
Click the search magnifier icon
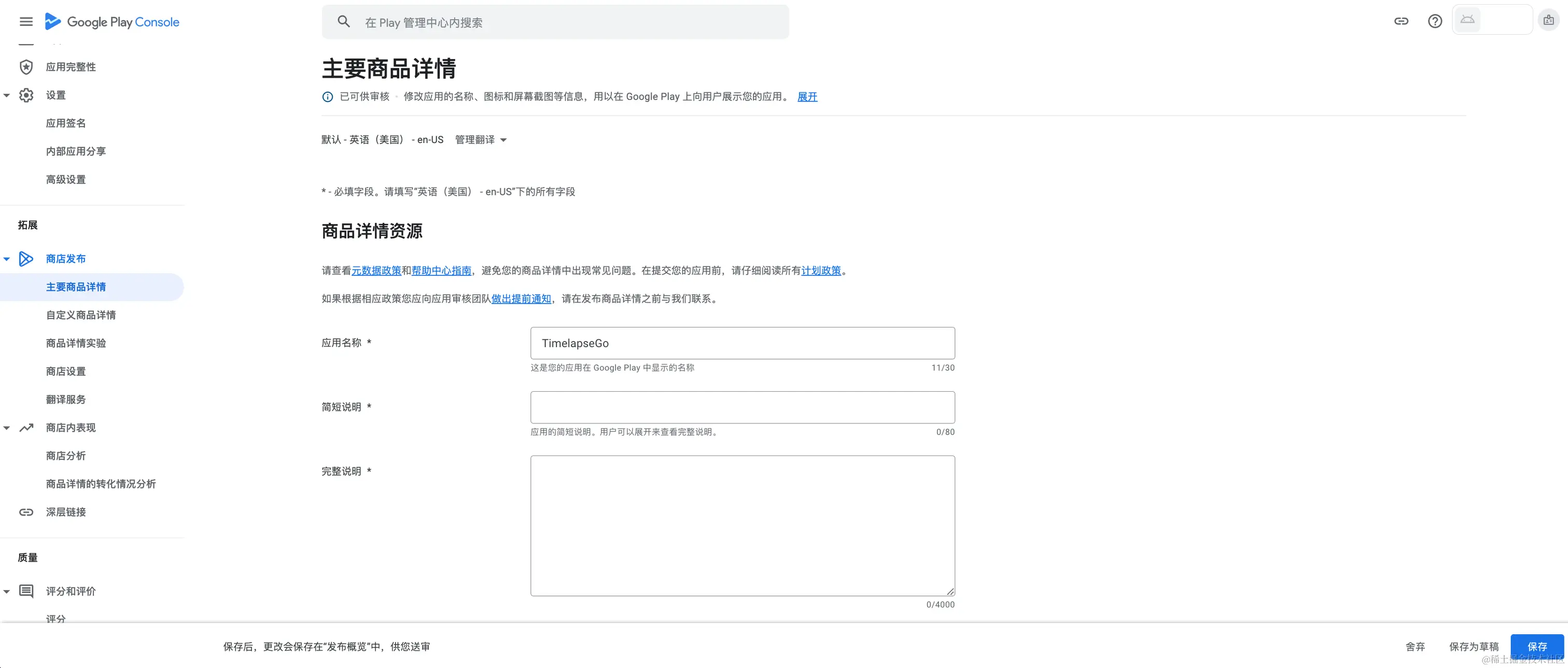[344, 22]
